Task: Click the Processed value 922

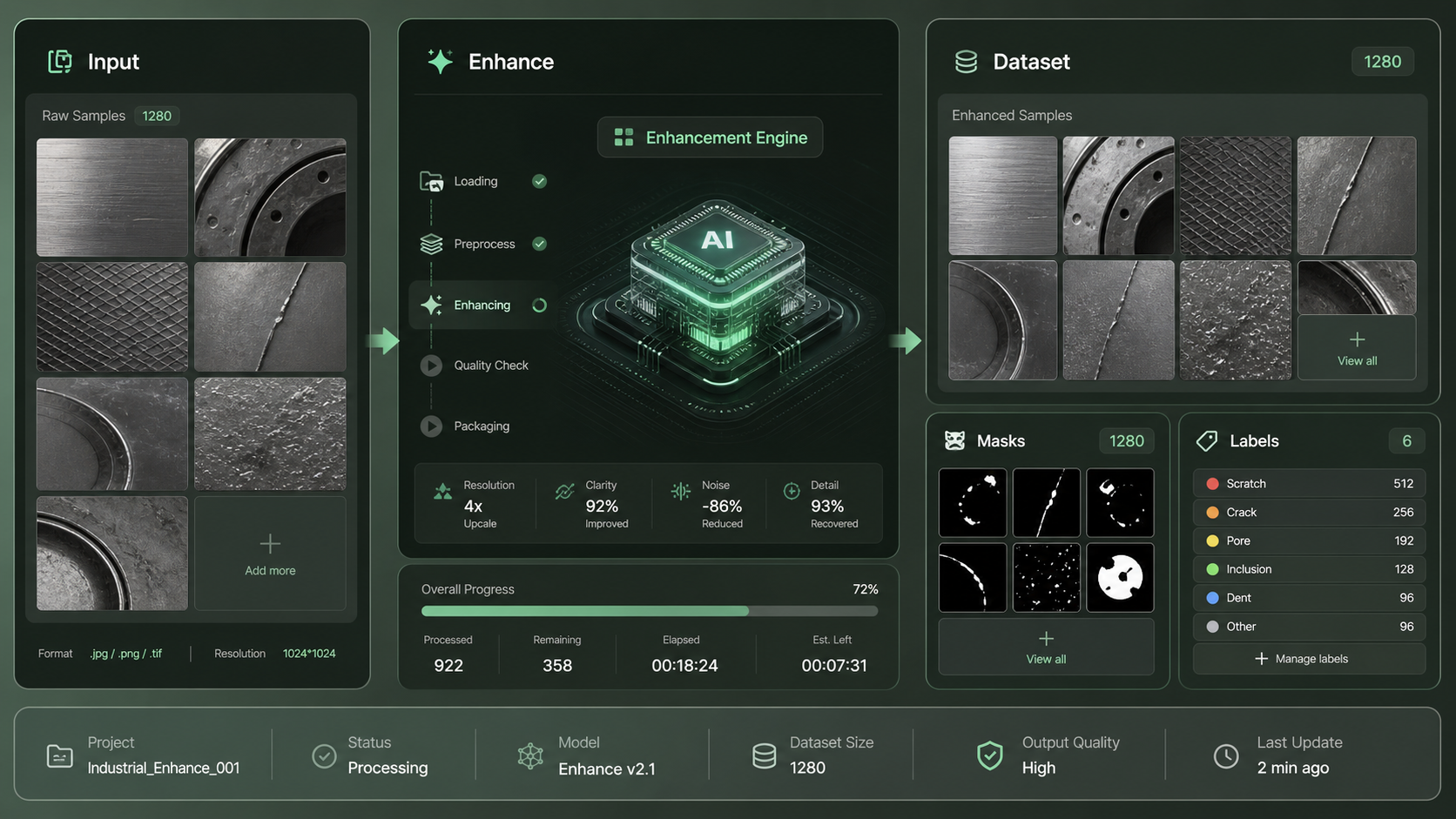Action: pyautogui.click(x=448, y=666)
